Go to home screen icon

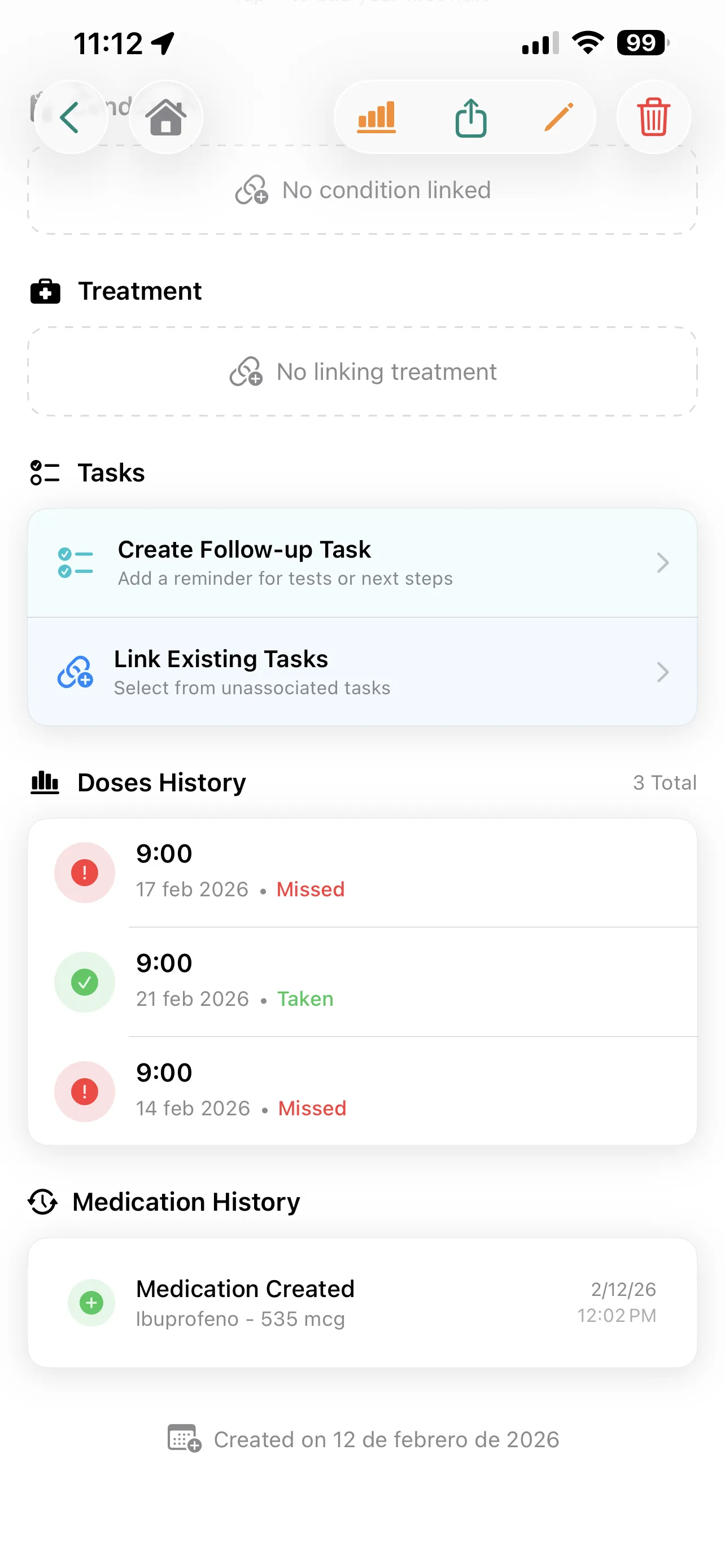tap(165, 117)
